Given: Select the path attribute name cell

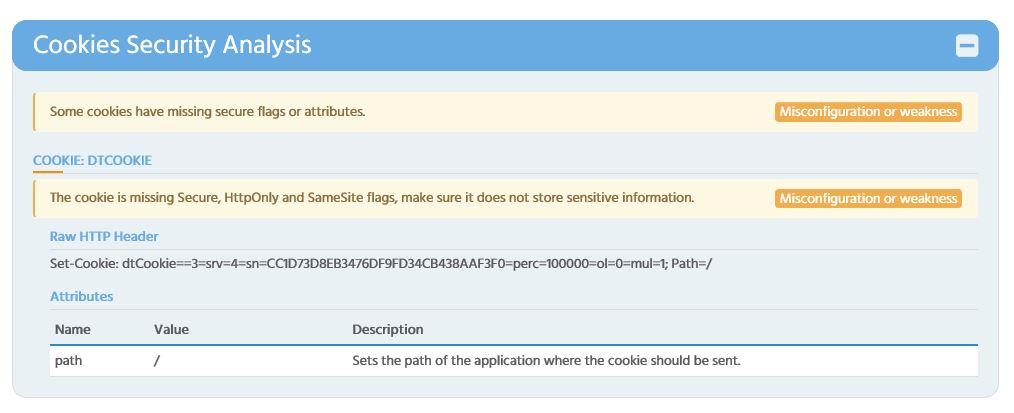Looking at the screenshot, I should coord(68,360).
